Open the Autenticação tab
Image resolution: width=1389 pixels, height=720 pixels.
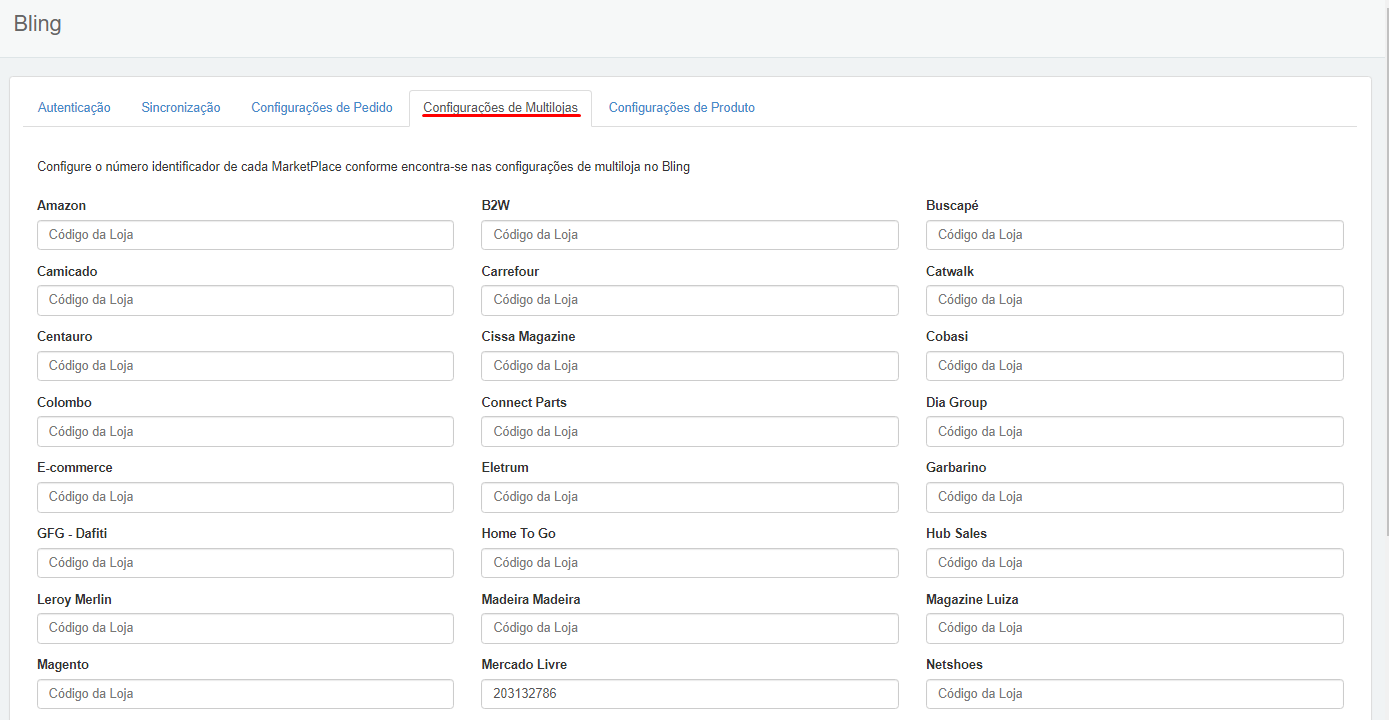[74, 107]
